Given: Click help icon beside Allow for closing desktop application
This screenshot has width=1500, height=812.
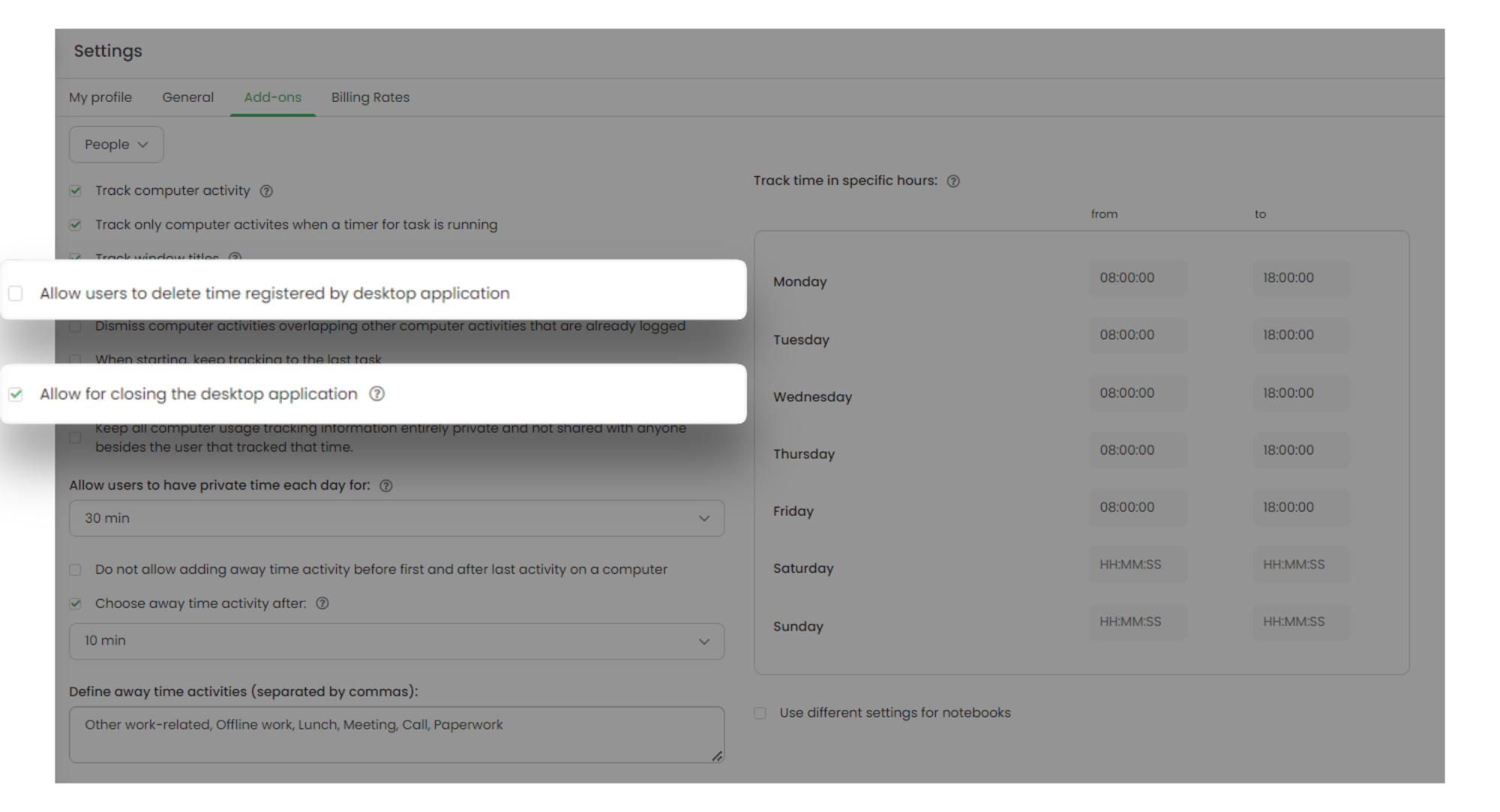Looking at the screenshot, I should click(376, 394).
